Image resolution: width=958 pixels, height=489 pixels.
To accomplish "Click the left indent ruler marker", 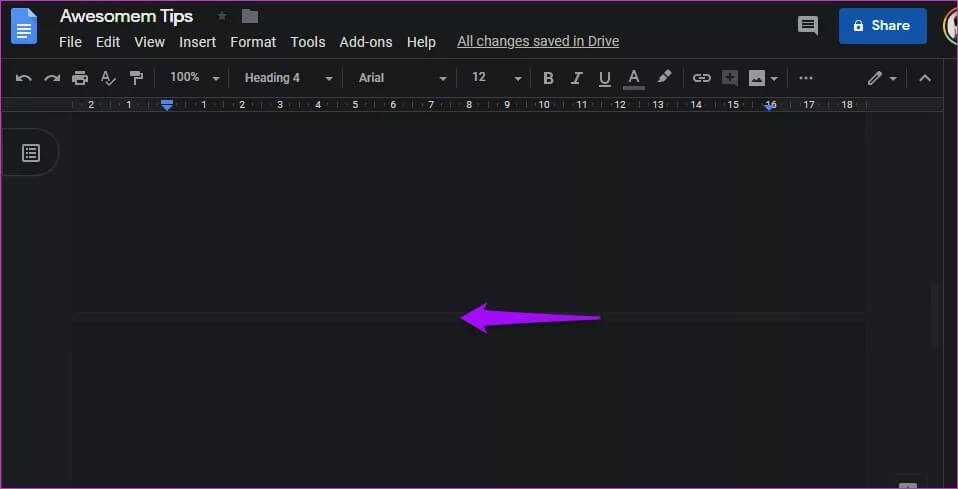I will coord(167,106).
